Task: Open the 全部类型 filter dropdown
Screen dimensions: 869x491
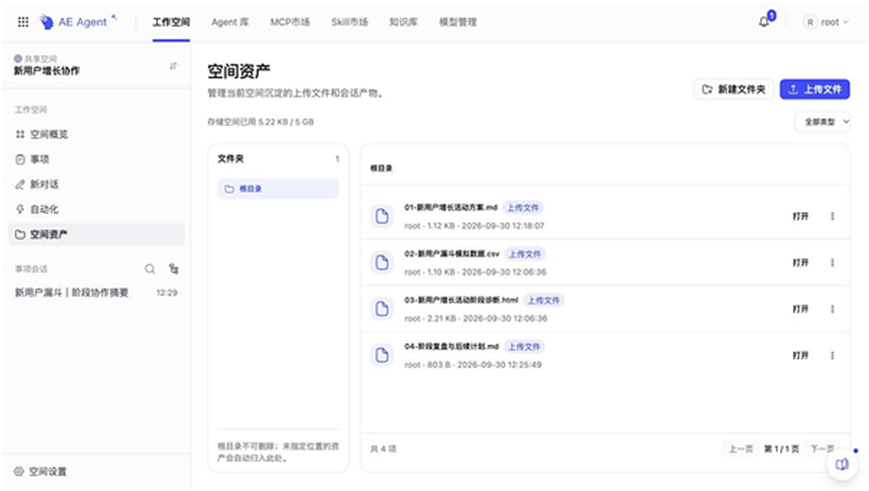Action: click(823, 122)
